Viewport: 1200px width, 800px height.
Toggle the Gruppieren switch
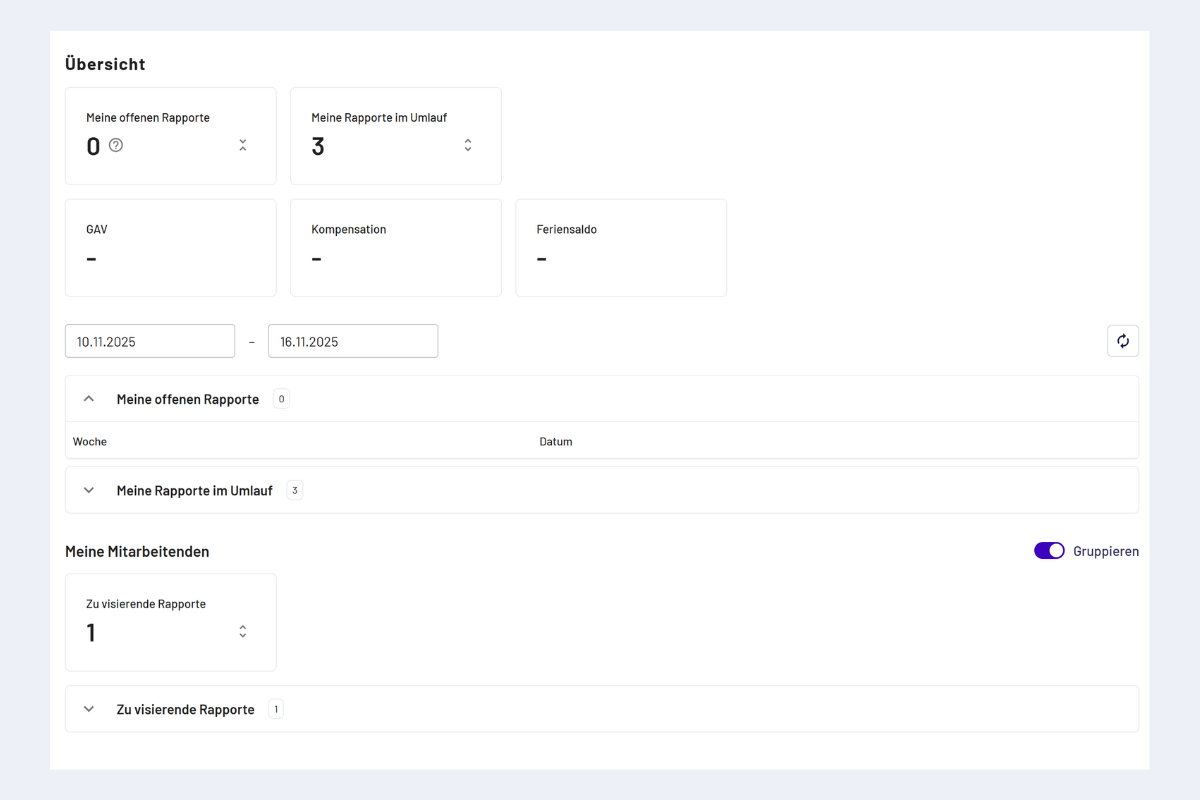click(1049, 551)
